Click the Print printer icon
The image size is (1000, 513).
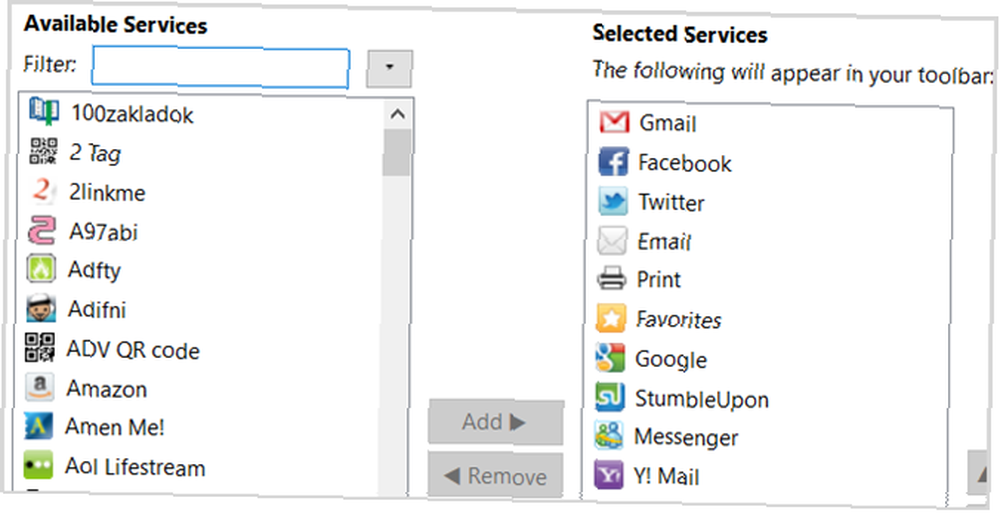612,279
